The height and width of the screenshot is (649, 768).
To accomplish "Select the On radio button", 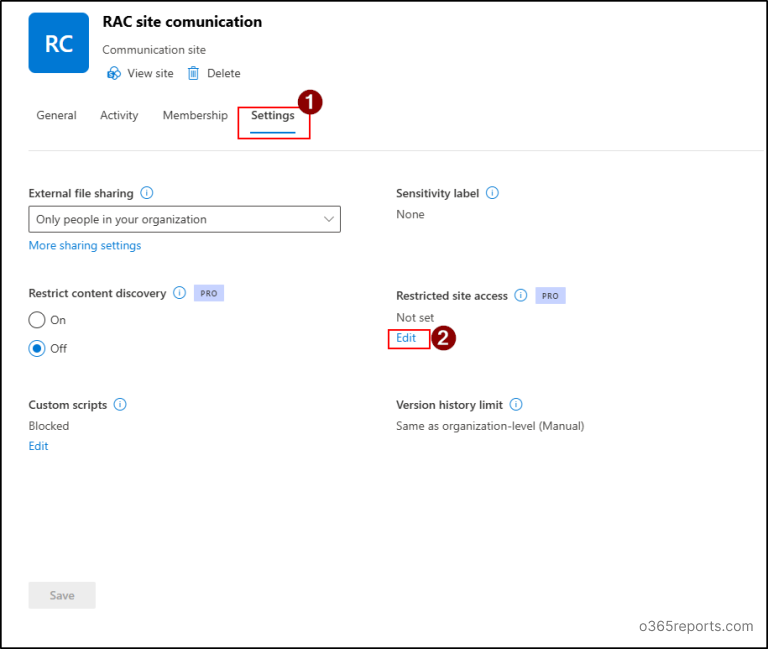I will pos(37,320).
